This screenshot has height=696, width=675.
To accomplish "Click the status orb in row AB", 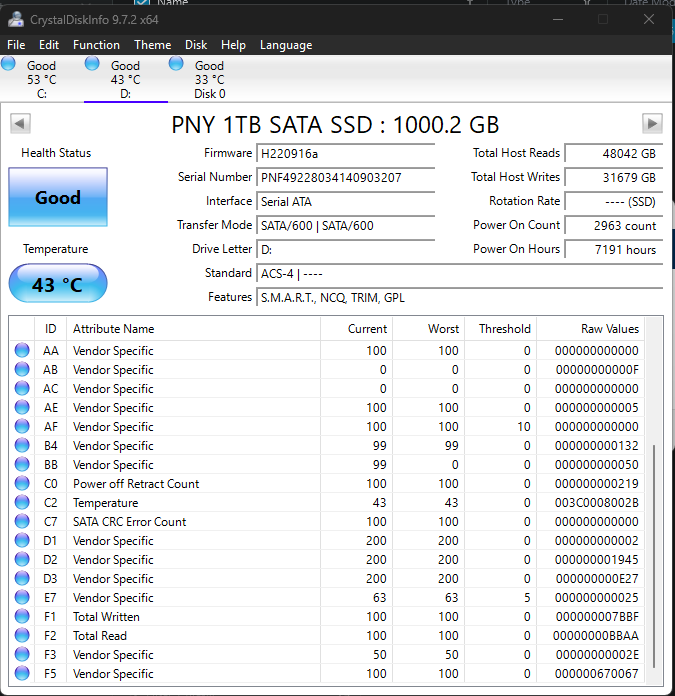I will (x=22, y=369).
